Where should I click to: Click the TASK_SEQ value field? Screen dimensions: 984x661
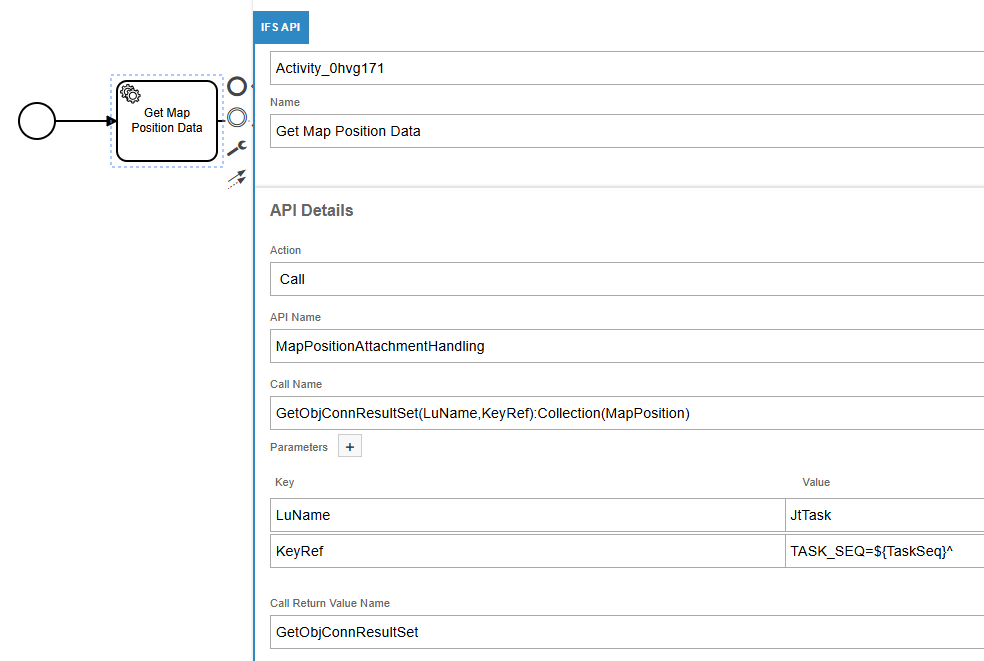[884, 551]
